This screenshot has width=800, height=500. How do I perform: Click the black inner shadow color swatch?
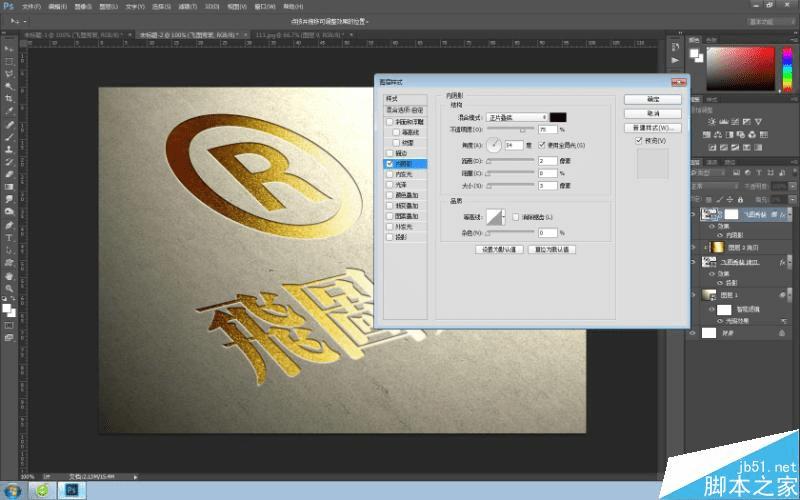(558, 118)
